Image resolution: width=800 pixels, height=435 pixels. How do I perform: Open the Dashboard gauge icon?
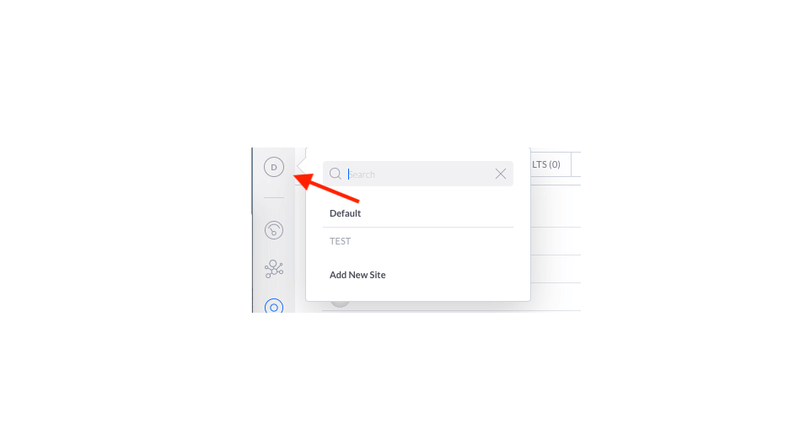(x=274, y=230)
